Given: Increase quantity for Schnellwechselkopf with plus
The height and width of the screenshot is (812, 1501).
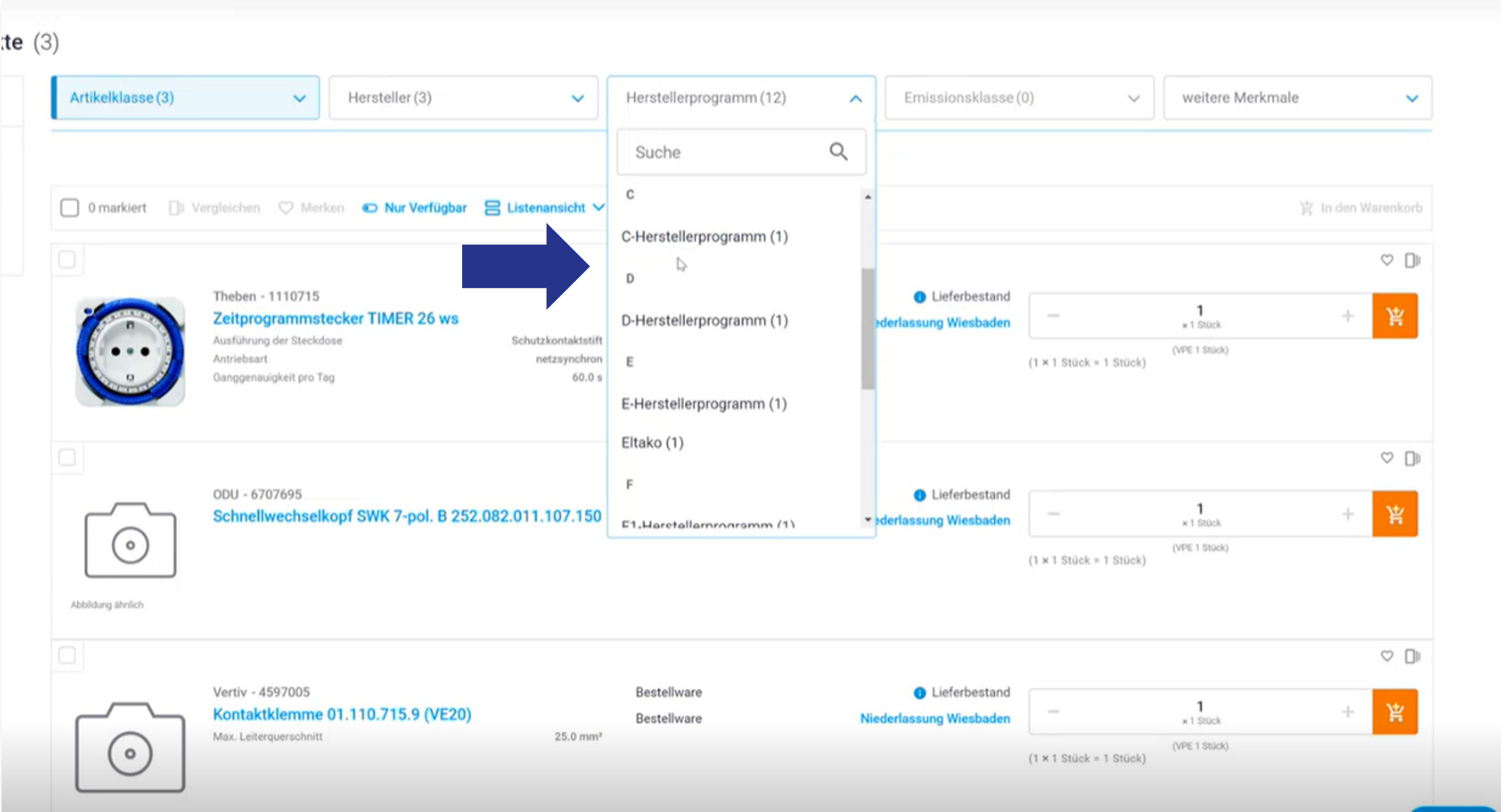Looking at the screenshot, I should tap(1347, 513).
